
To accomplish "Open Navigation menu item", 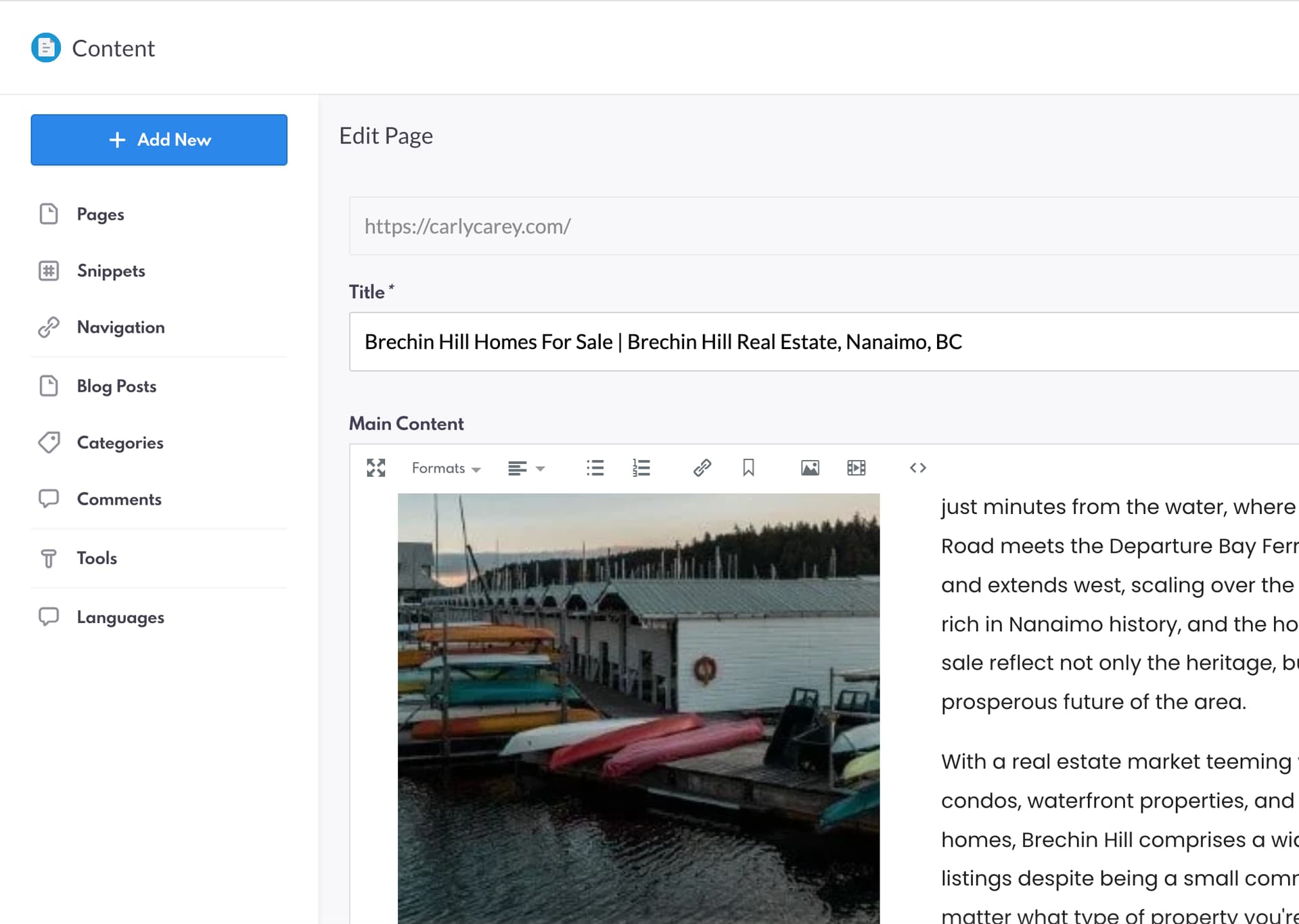I will (x=120, y=327).
